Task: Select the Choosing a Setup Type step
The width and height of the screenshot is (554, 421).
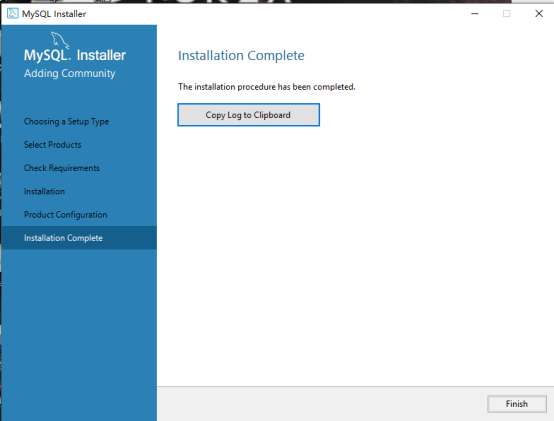Action: [x=66, y=121]
